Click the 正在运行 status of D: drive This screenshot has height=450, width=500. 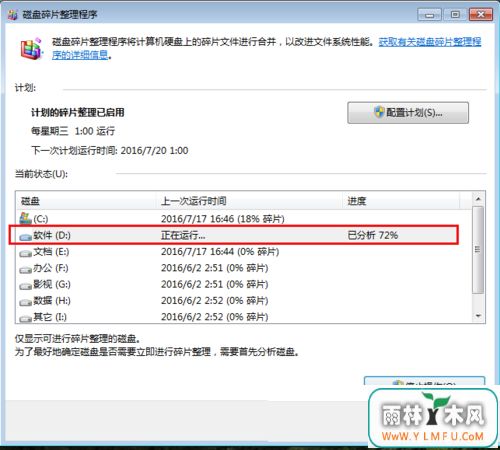tap(183, 235)
